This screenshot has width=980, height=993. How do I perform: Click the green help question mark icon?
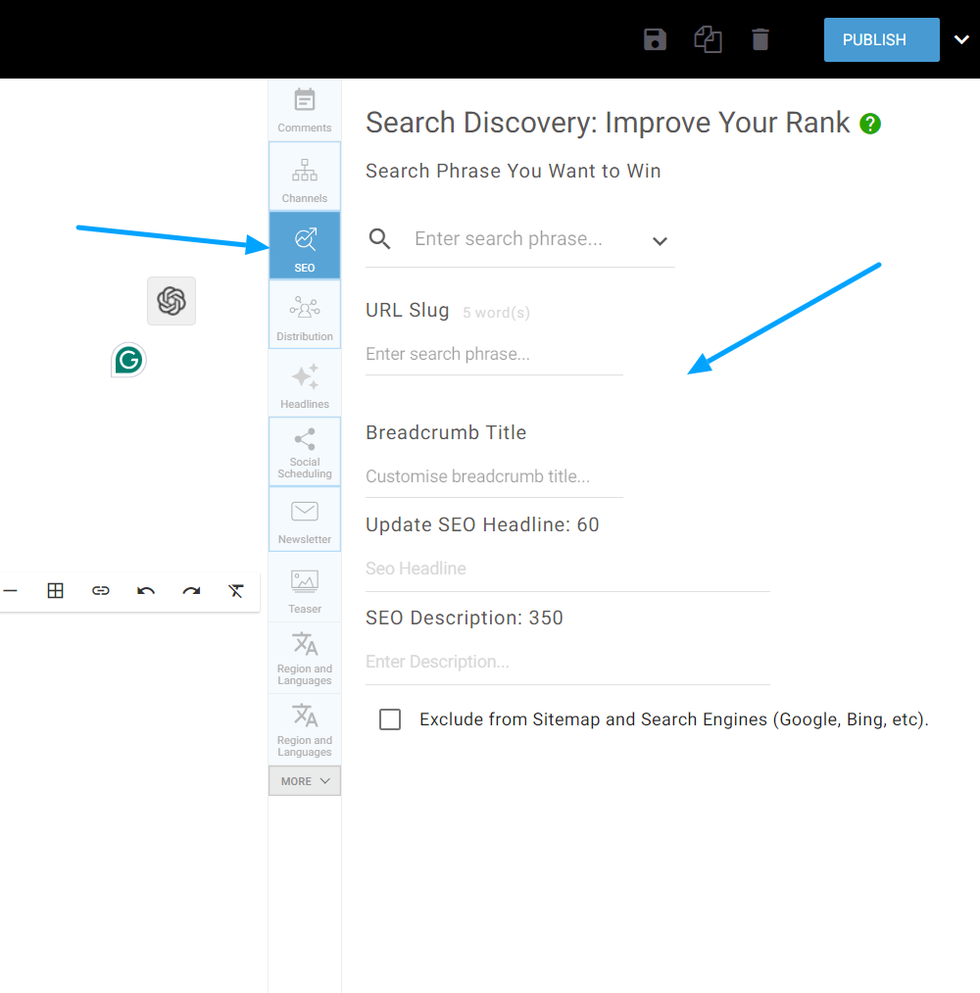coord(870,124)
